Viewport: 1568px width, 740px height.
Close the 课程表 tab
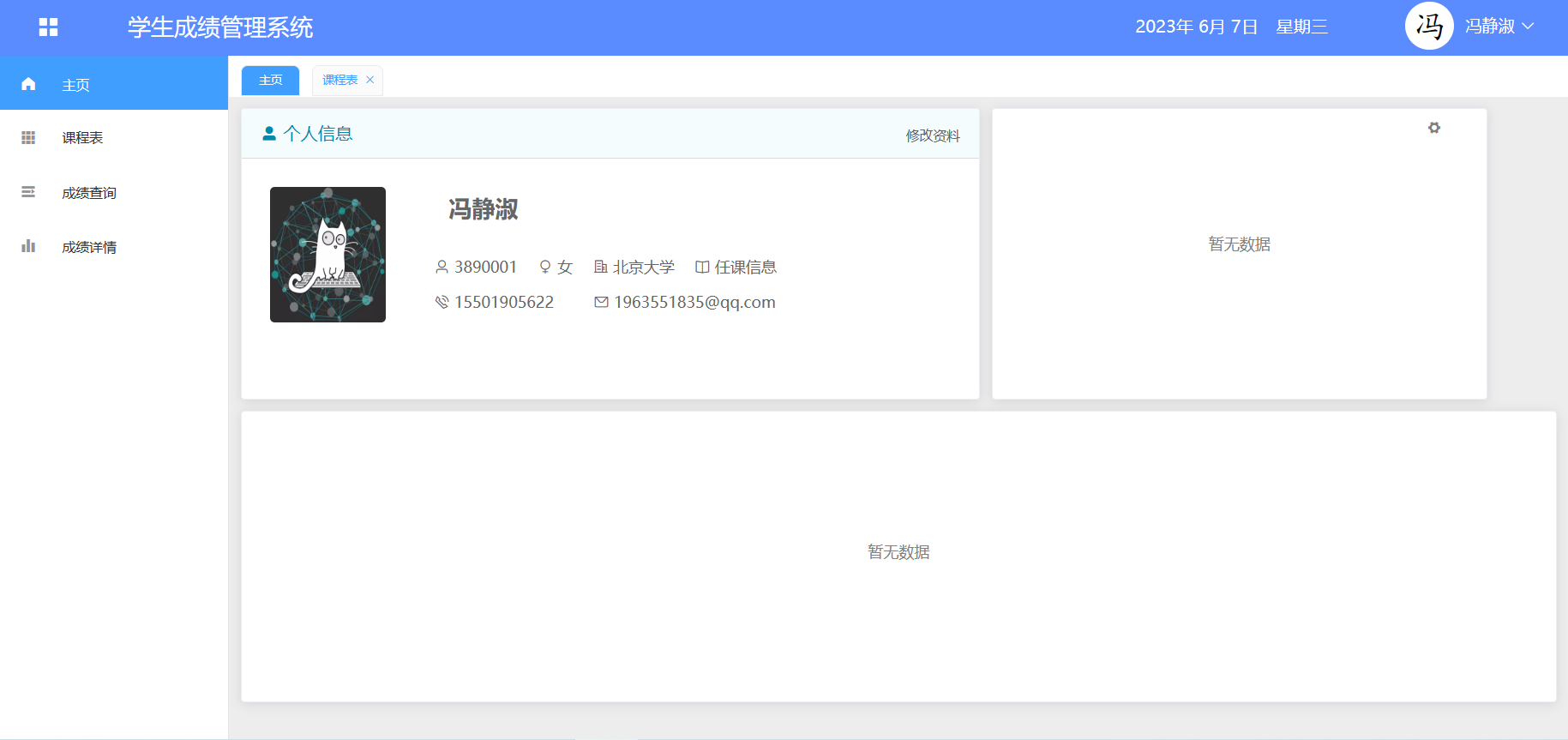click(370, 80)
